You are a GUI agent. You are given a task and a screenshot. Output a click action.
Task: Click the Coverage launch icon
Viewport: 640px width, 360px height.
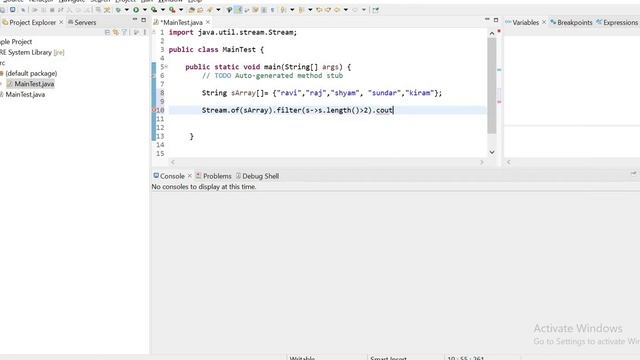point(154,9)
